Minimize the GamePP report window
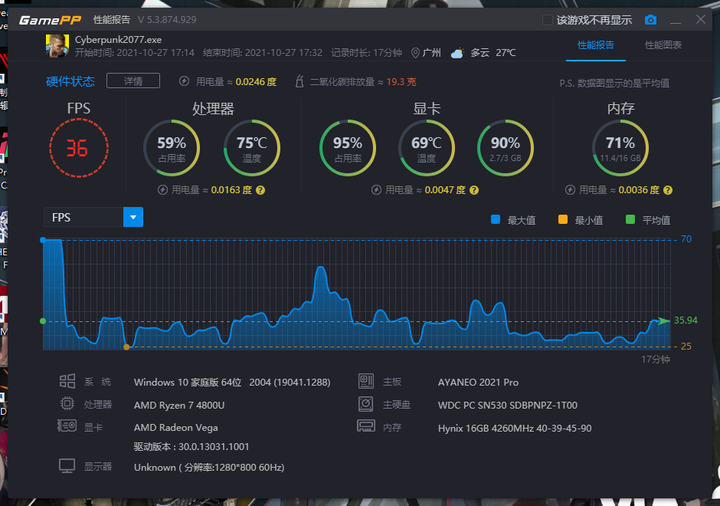This screenshot has height=506, width=720. coord(675,20)
